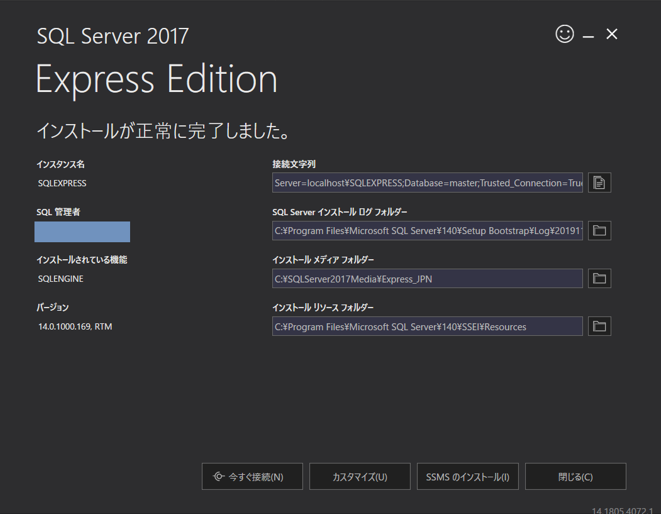Select the connection string text field

click(427, 183)
